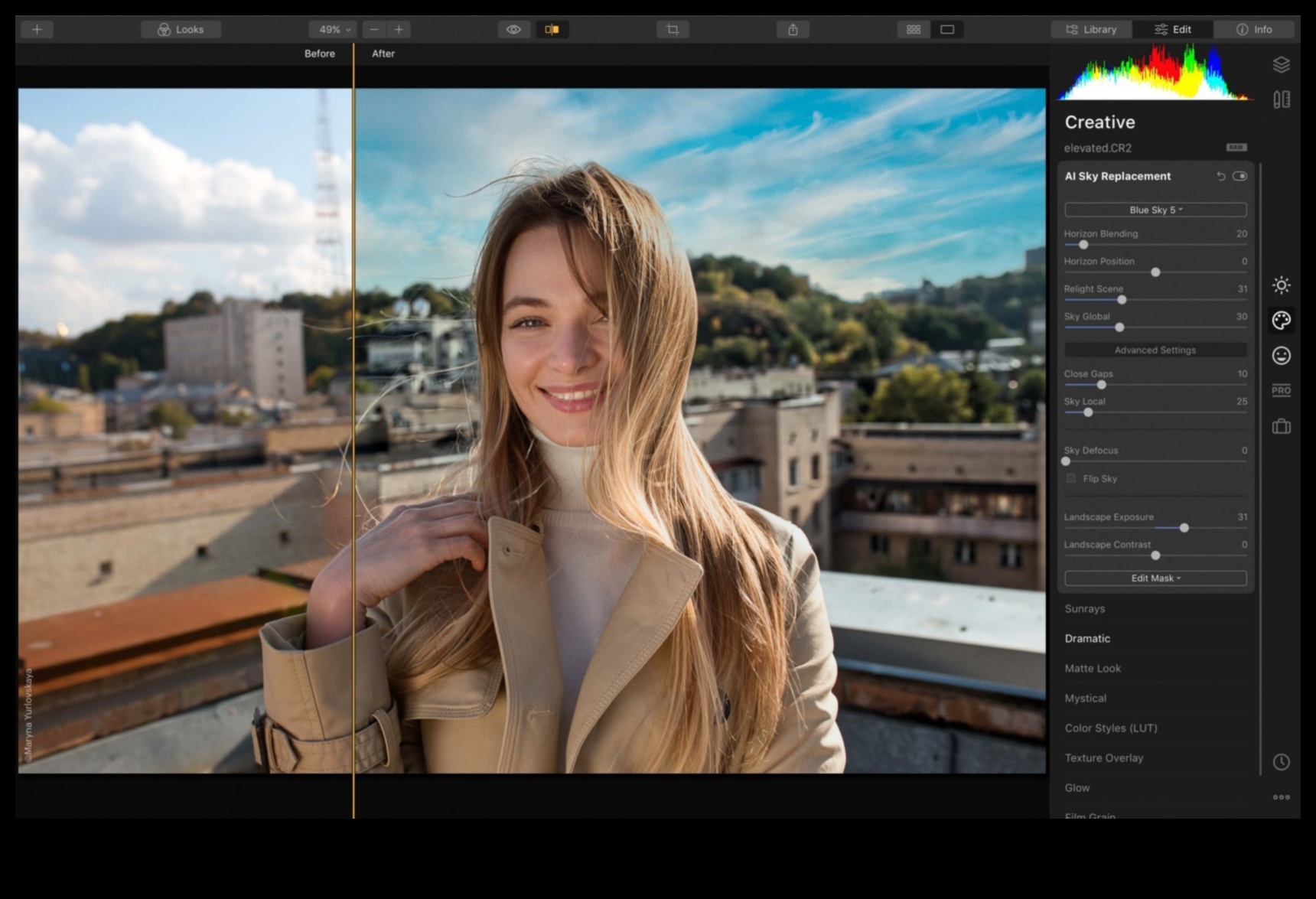Open the Portrait face icon
Screen dimensions: 1316x899
(x=1281, y=356)
